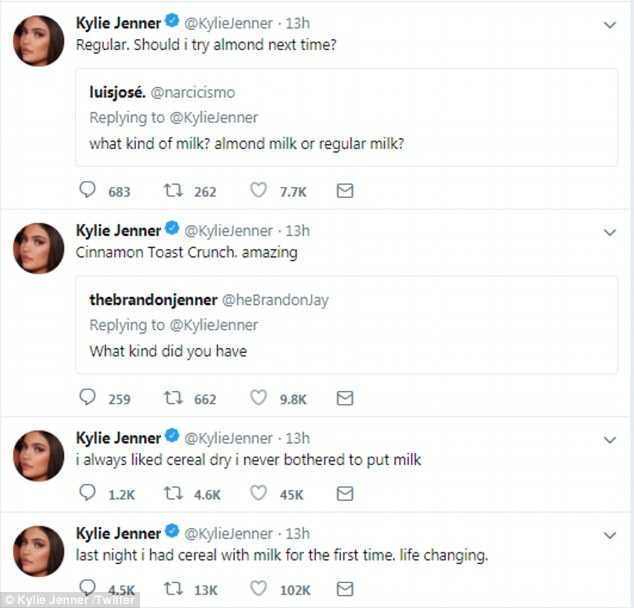Retweet the Cinnamon Toast Crunch tweet

pos(173,398)
